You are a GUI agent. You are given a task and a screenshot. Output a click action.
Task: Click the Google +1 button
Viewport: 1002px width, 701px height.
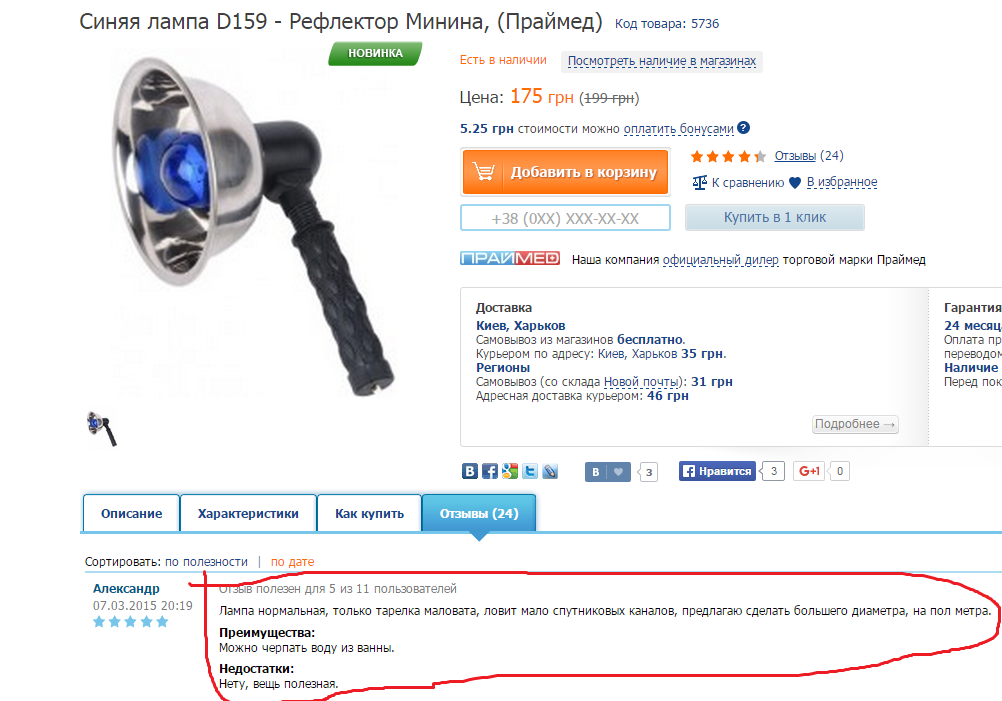coord(809,471)
